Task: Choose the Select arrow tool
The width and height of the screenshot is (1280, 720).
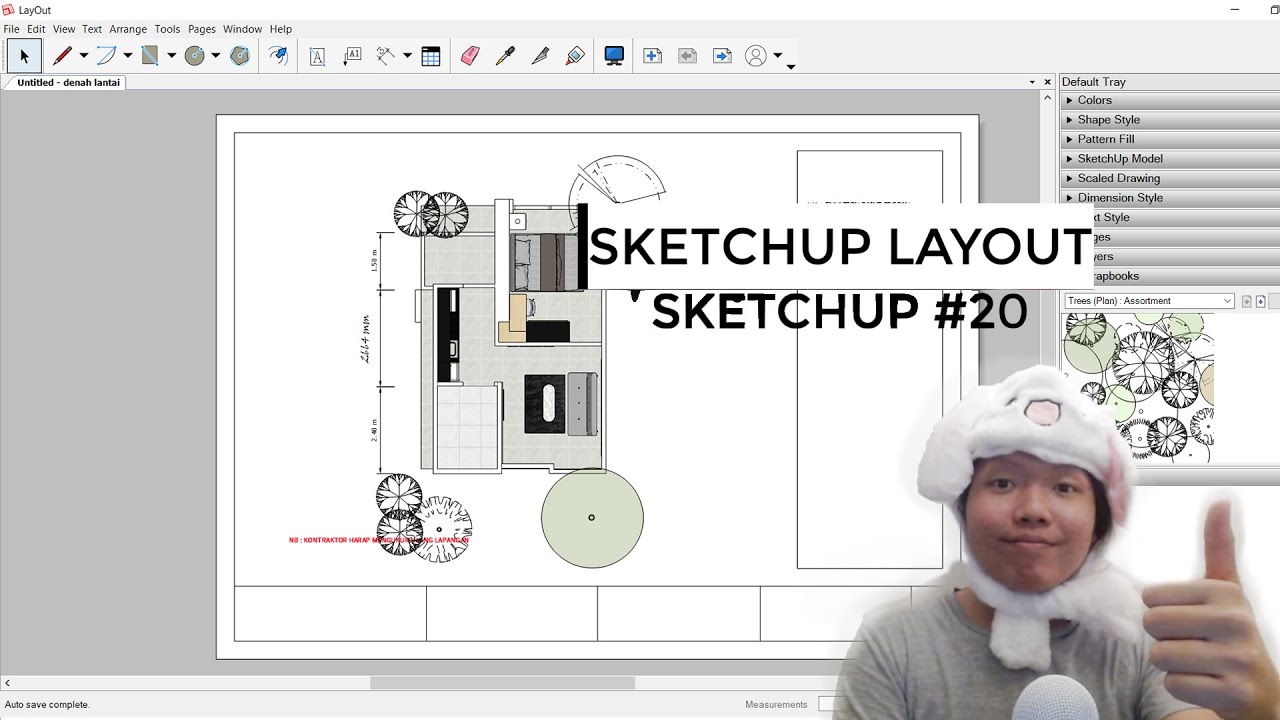Action: 24,57
